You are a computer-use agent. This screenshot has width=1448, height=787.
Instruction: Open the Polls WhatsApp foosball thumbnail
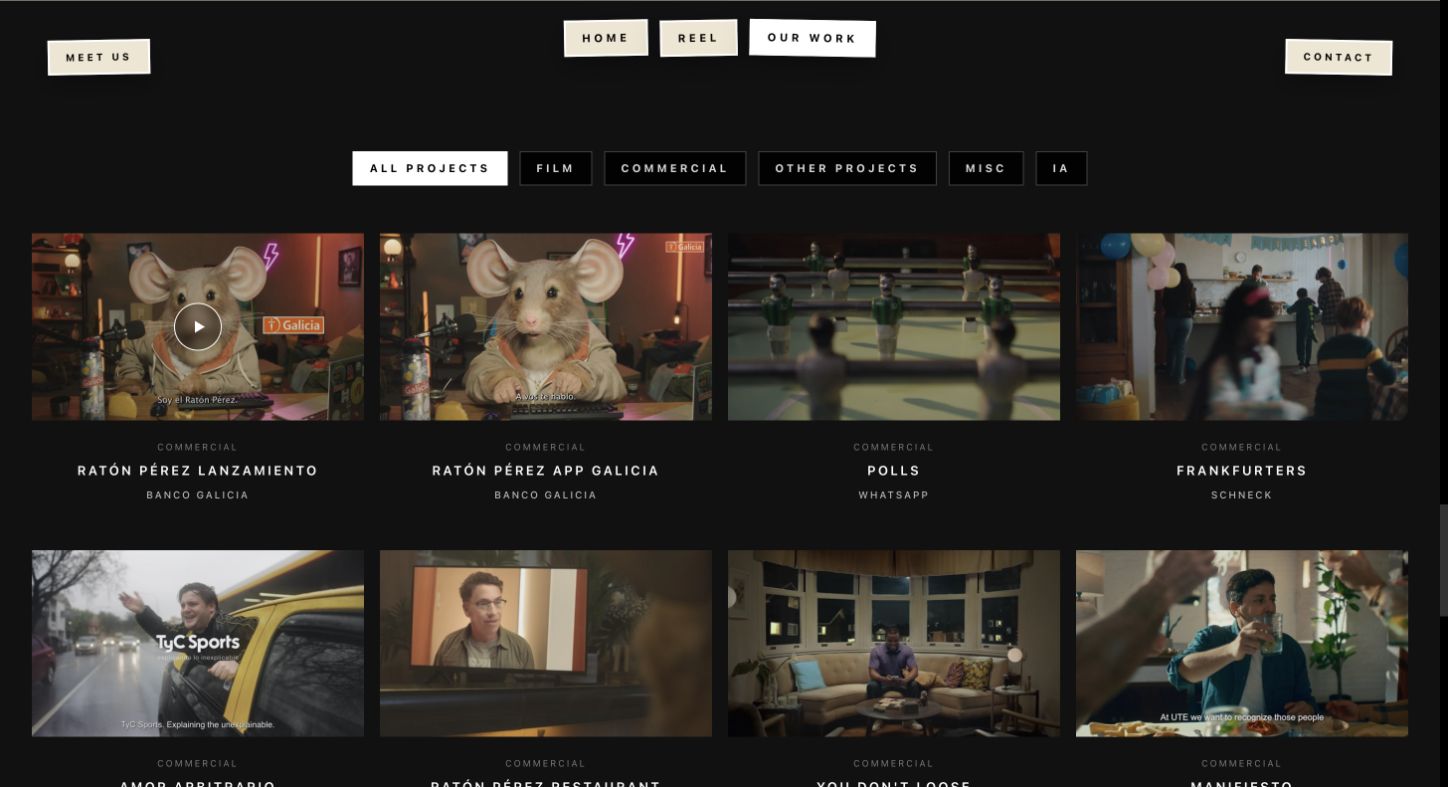[894, 327]
